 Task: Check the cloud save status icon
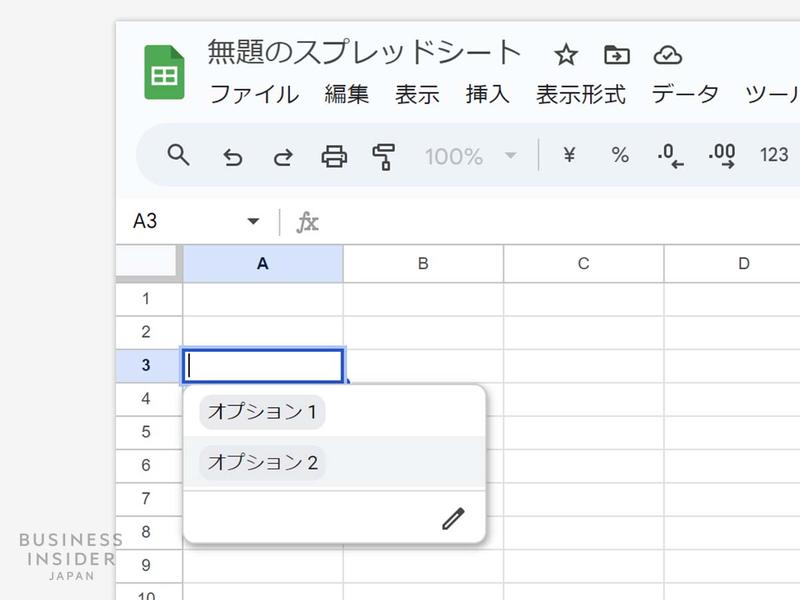(x=667, y=55)
